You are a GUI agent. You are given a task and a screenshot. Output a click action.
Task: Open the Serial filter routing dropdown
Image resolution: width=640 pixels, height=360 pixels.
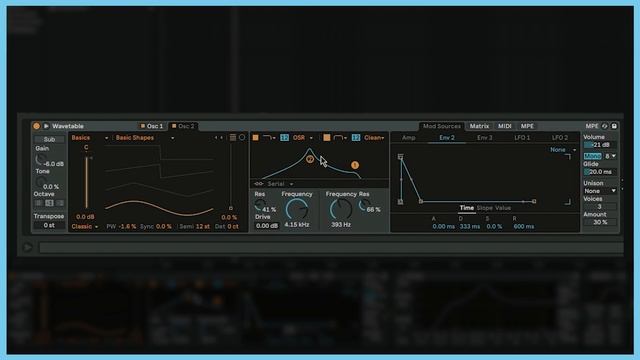(280, 184)
